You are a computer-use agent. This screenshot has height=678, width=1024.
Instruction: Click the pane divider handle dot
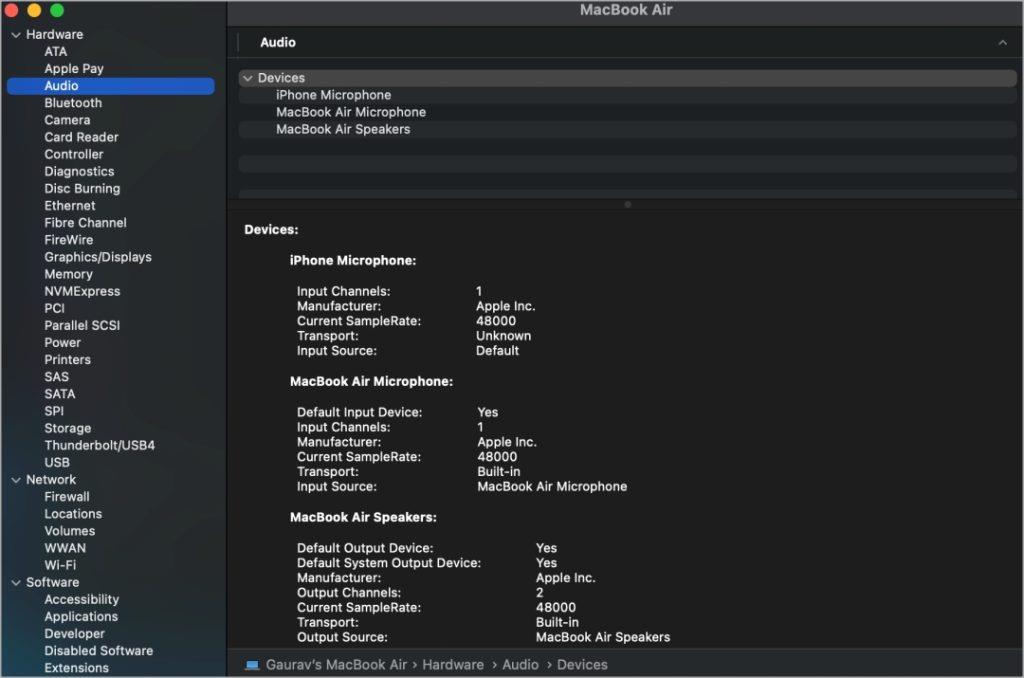point(628,205)
